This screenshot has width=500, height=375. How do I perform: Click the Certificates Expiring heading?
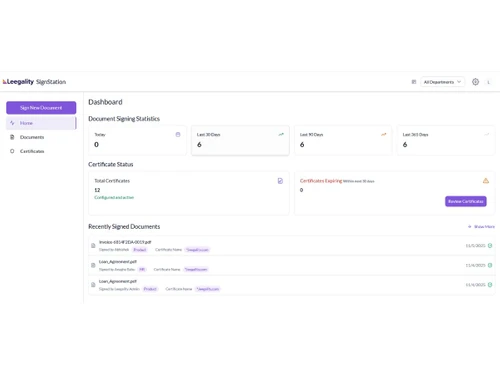coord(321,181)
